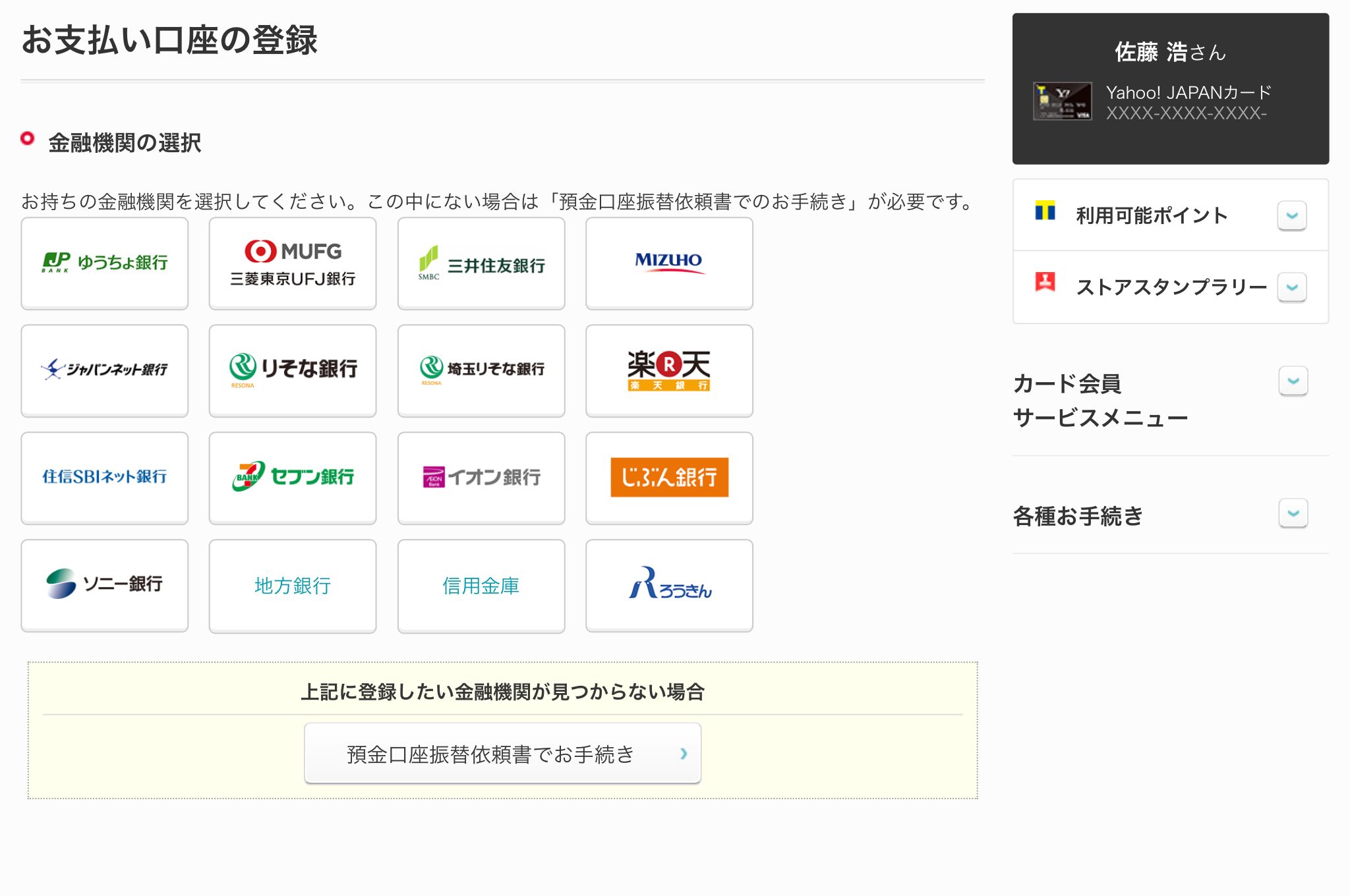1350x896 pixels.
Task: Expand the 利用可能ポイント chevron
Action: pyautogui.click(x=1292, y=215)
